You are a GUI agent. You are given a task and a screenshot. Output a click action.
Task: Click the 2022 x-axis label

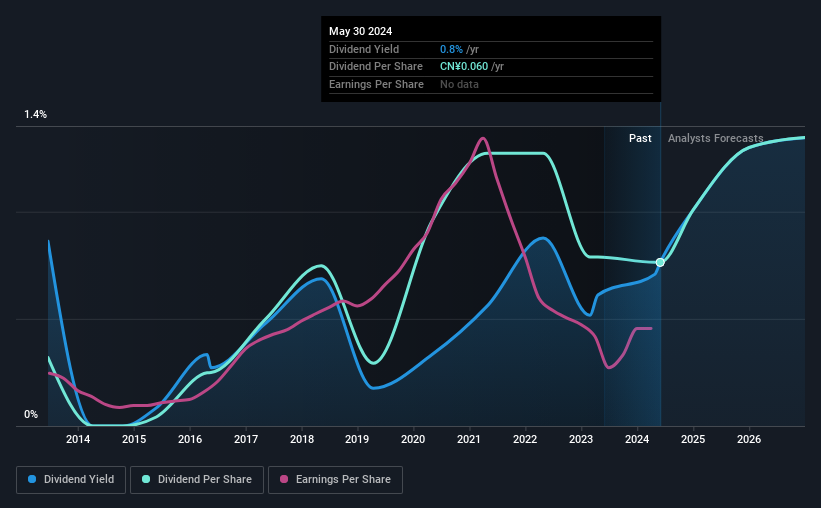click(525, 439)
